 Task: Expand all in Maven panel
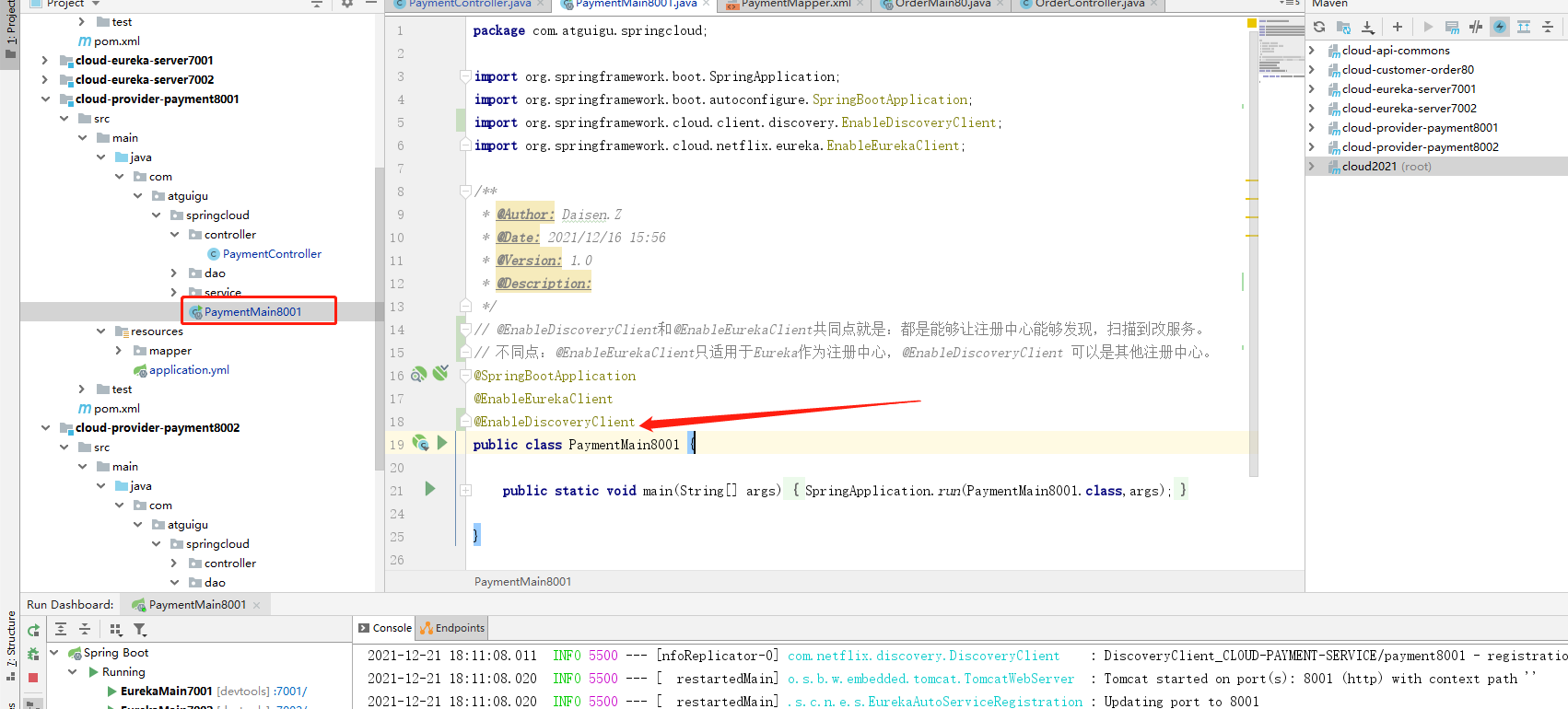pos(1524,27)
